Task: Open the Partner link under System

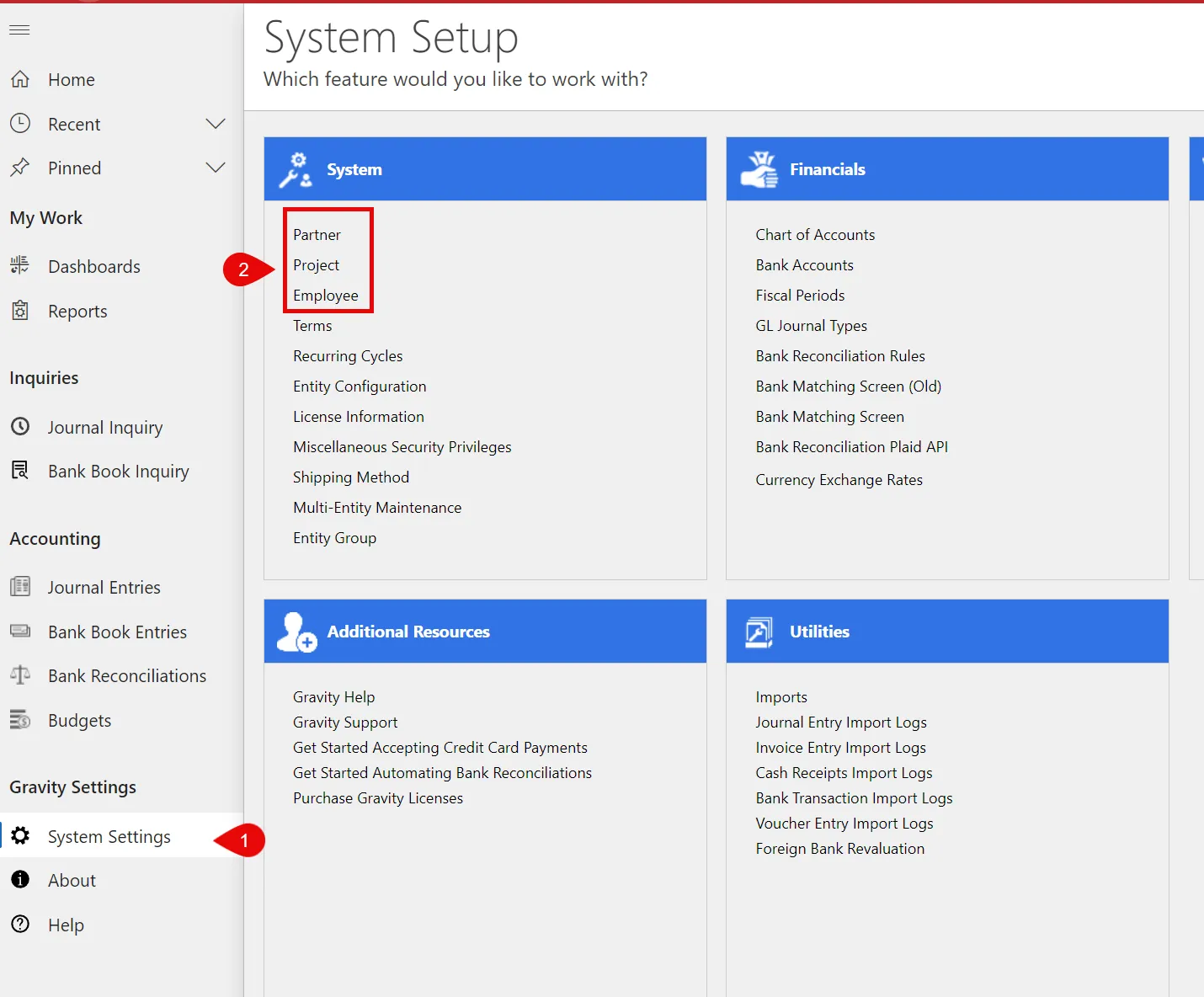Action: (317, 235)
